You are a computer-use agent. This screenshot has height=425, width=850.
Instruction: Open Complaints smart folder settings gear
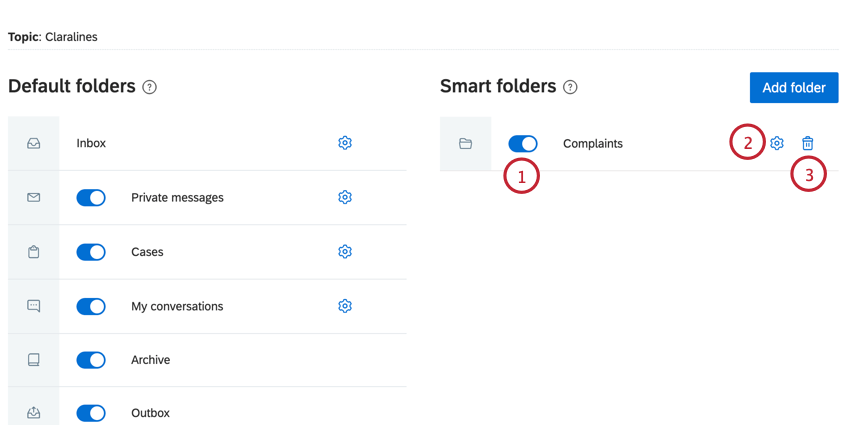coord(777,143)
